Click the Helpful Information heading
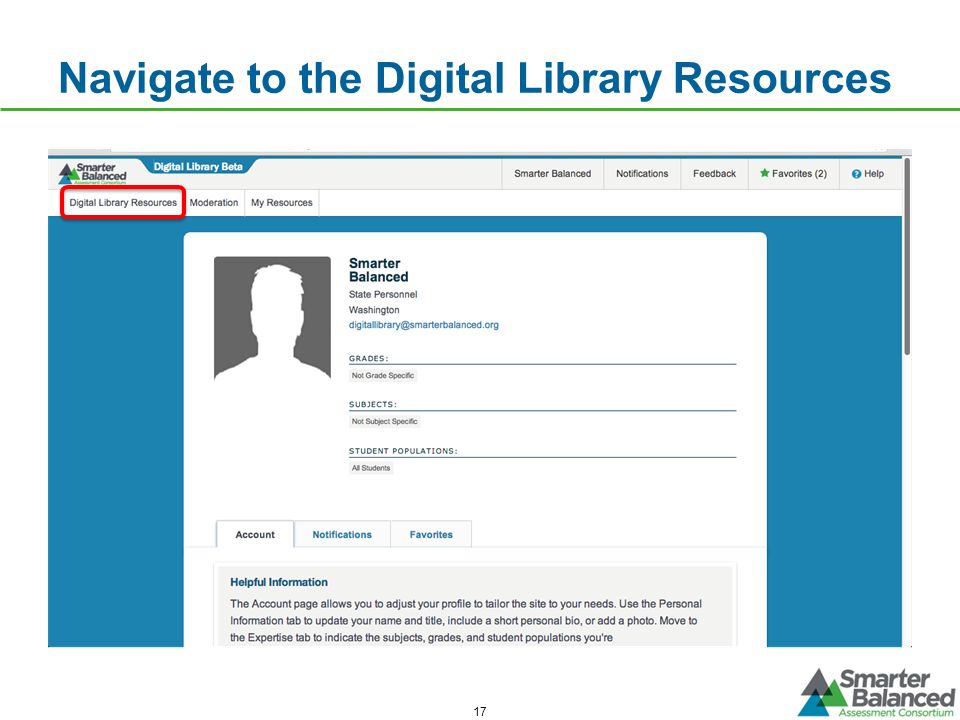Viewport: 960px width, 720px height. pos(279,582)
